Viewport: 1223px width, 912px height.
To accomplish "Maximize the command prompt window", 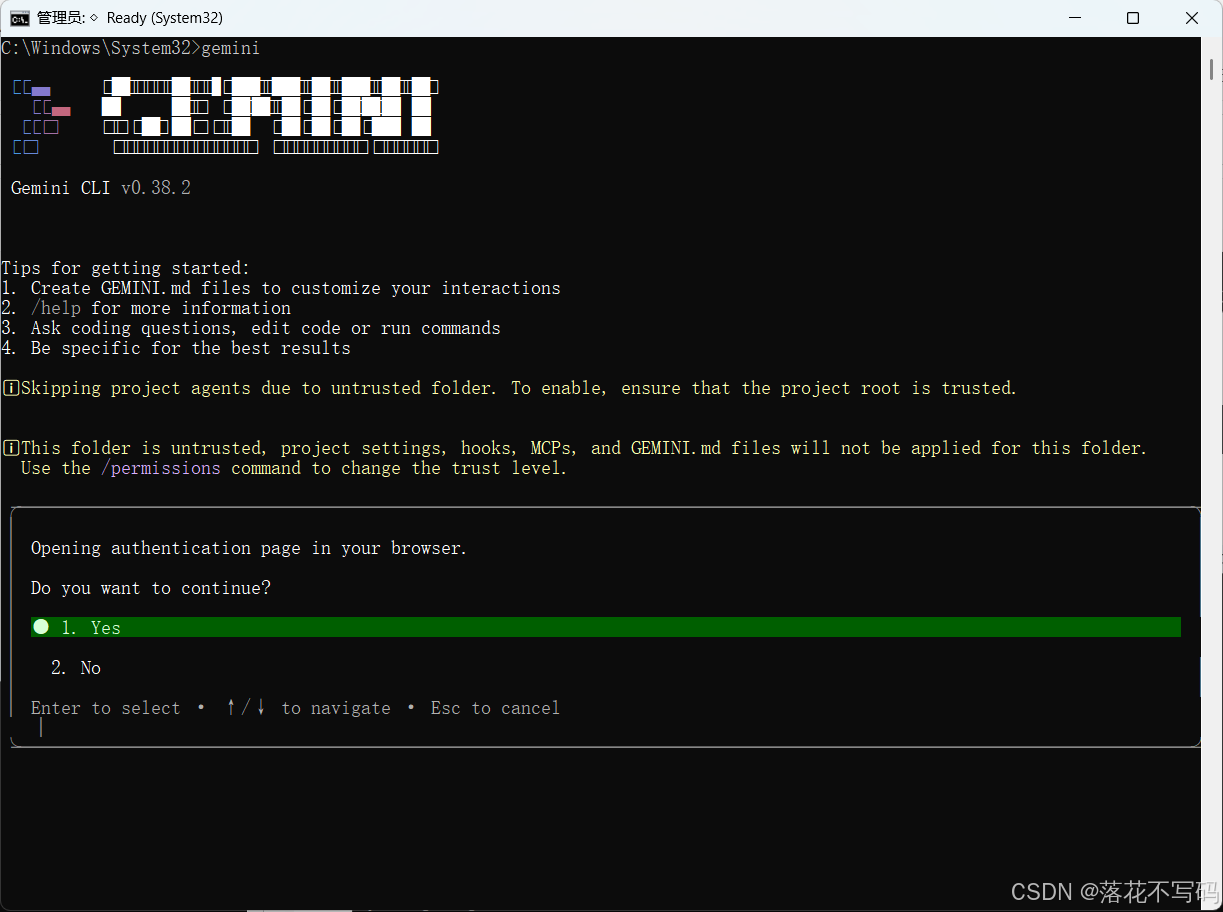I will pyautogui.click(x=1133, y=18).
